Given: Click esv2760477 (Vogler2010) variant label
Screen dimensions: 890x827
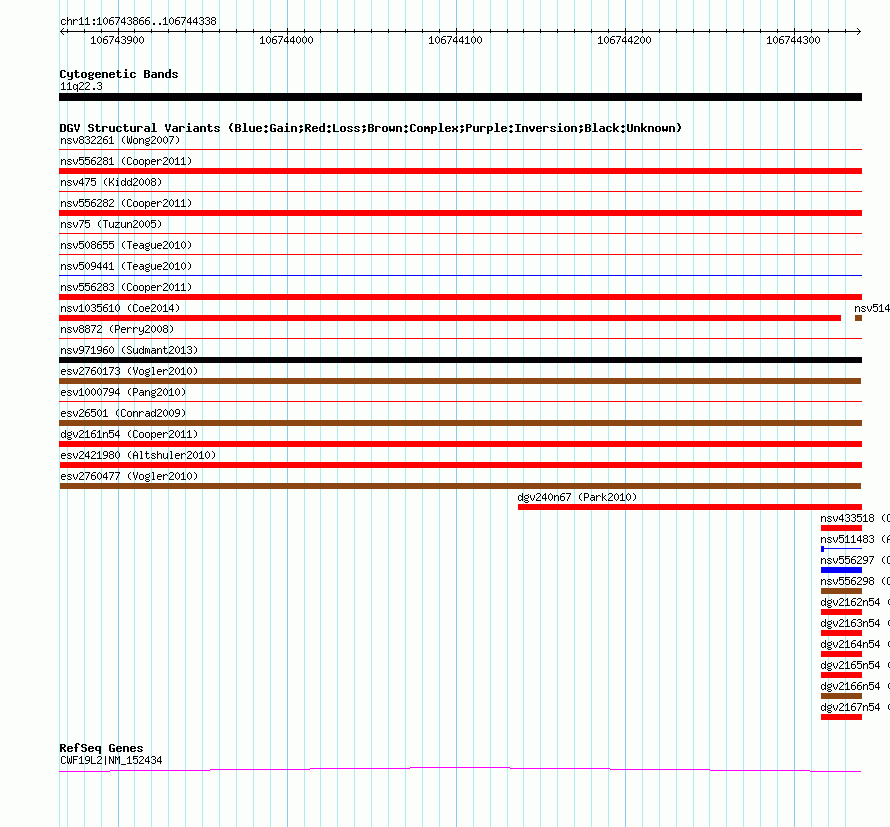Looking at the screenshot, I should pyautogui.click(x=129, y=476).
